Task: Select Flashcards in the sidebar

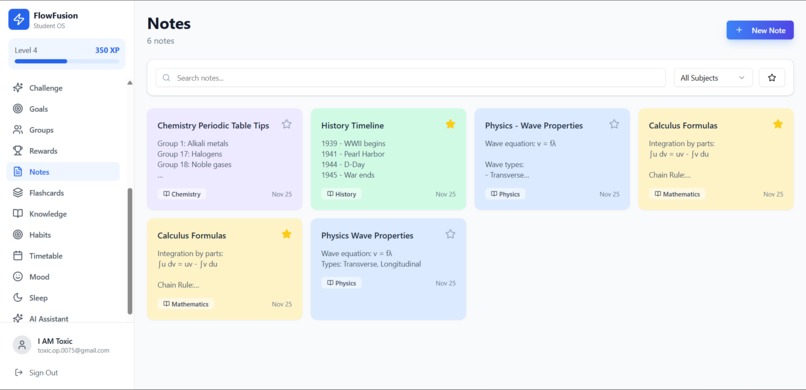Action: (63, 193)
